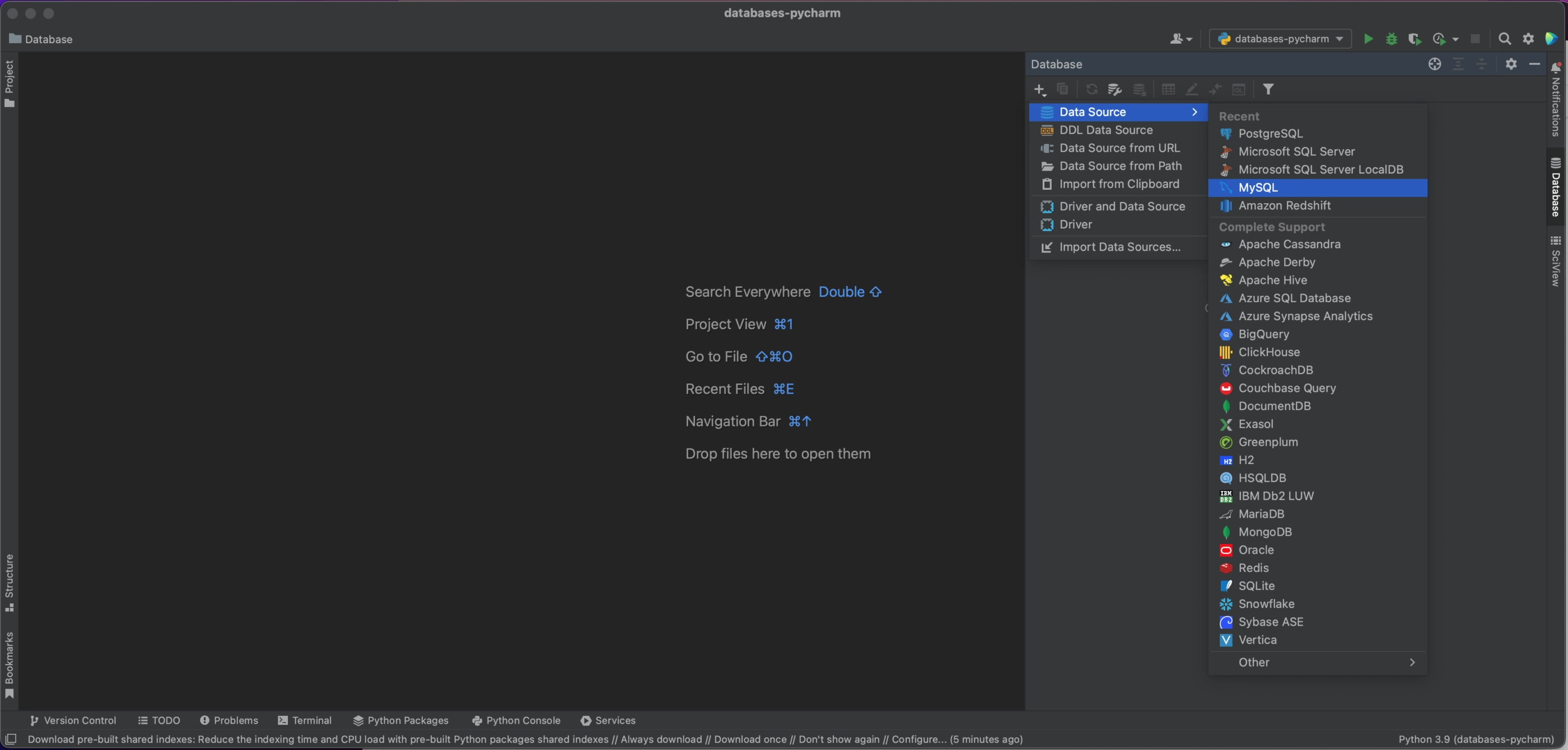Click the table editor icon in Database toolbar
Screen dimensions: 1568x750
coord(1168,90)
